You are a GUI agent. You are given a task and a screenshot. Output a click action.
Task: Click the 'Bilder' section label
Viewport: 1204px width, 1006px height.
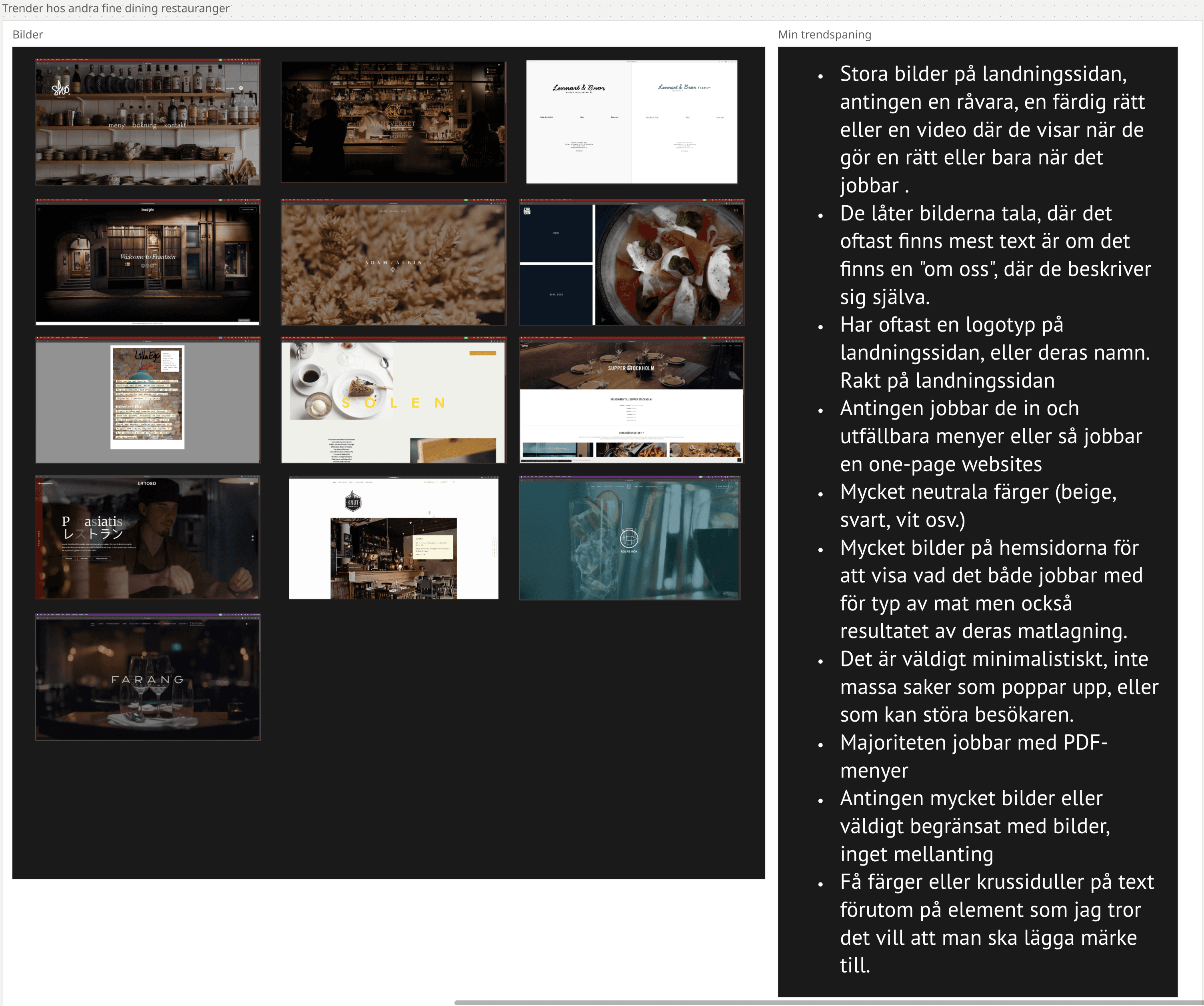(x=28, y=34)
